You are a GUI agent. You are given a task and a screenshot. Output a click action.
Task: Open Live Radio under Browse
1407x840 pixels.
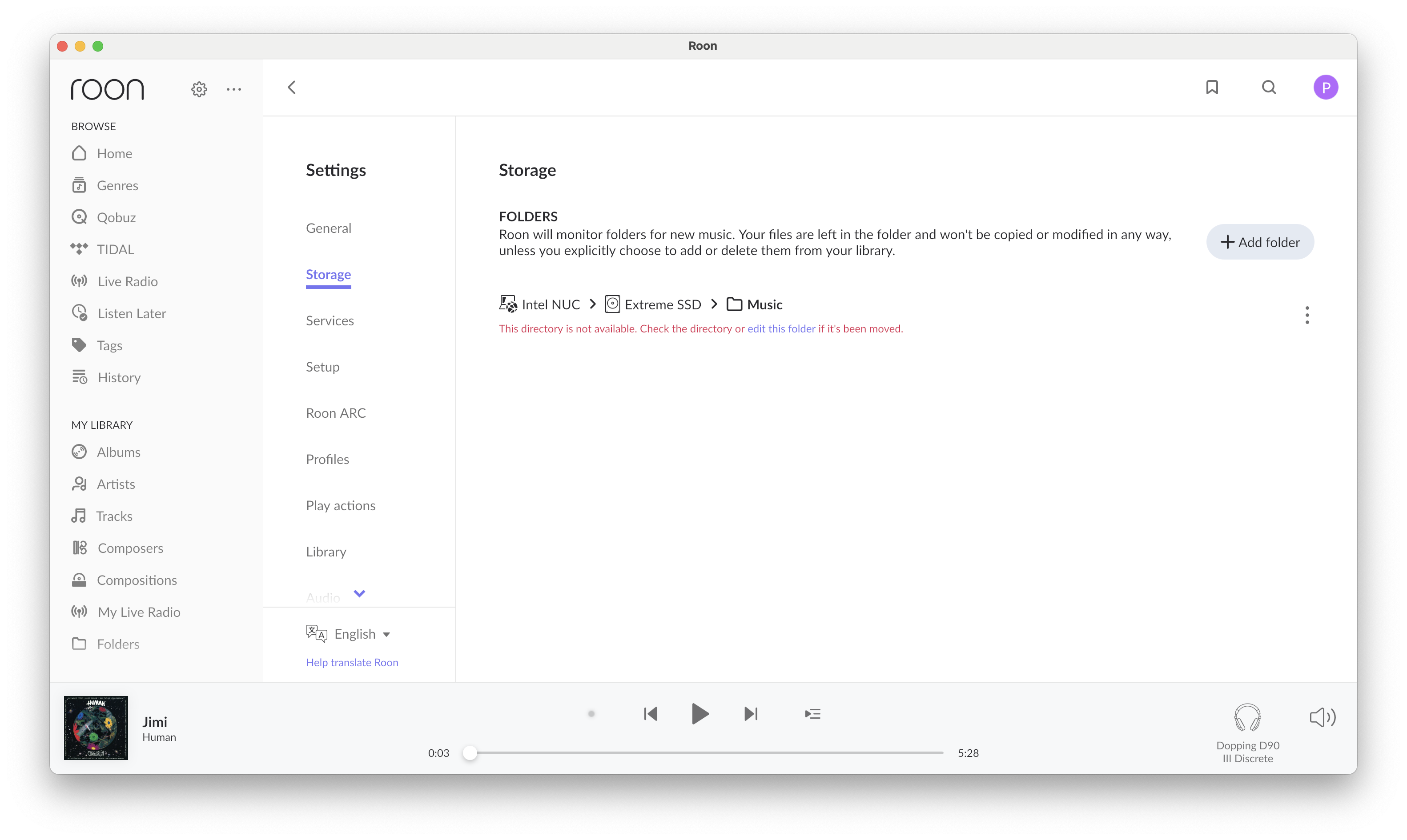[x=114, y=281]
